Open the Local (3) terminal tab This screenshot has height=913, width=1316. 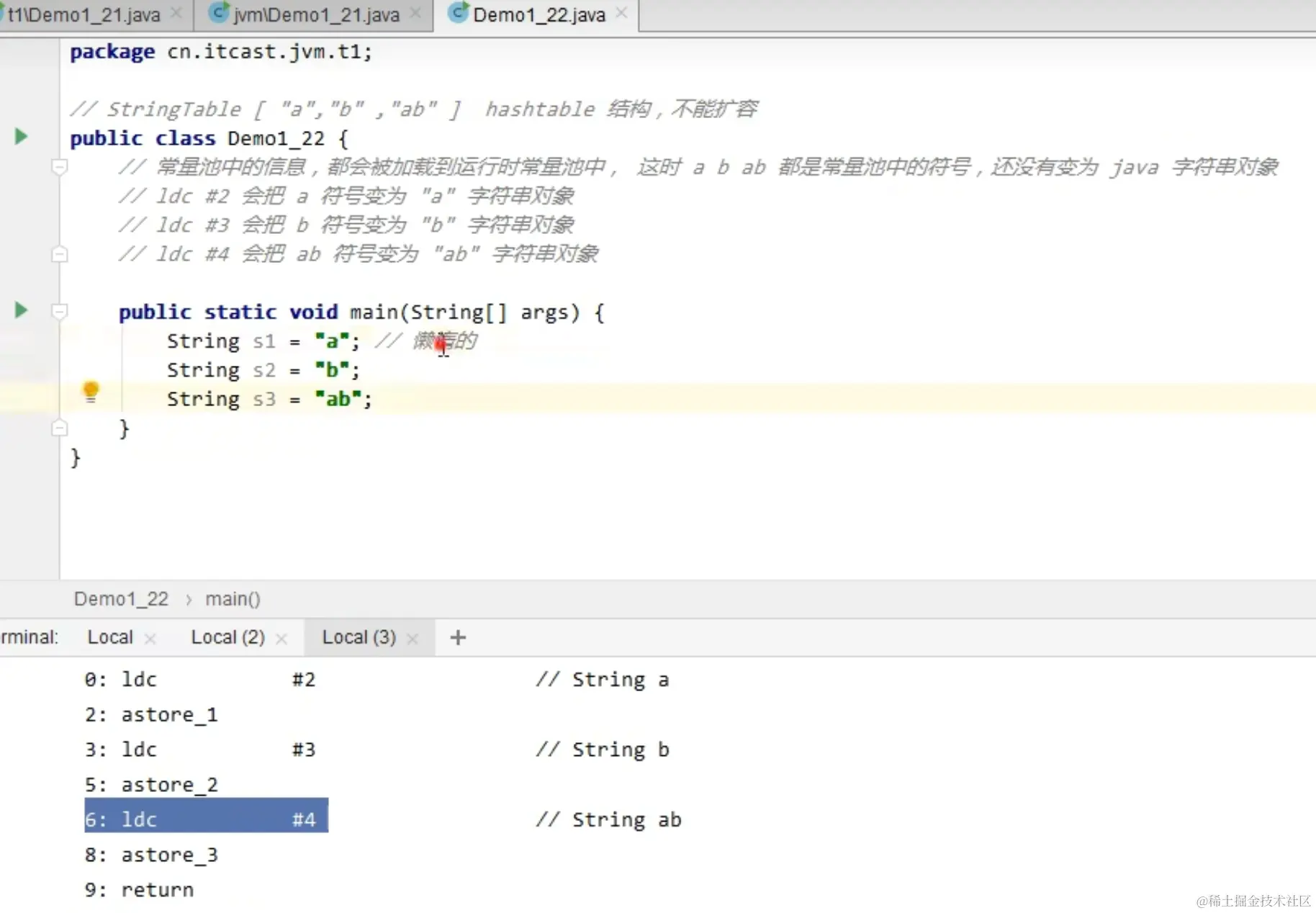point(359,637)
